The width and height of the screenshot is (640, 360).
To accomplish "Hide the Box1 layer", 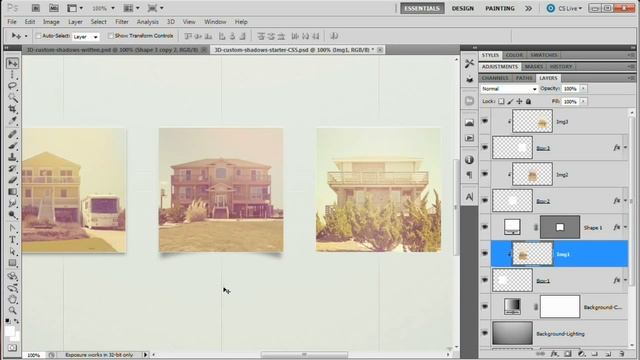I will pyautogui.click(x=484, y=280).
